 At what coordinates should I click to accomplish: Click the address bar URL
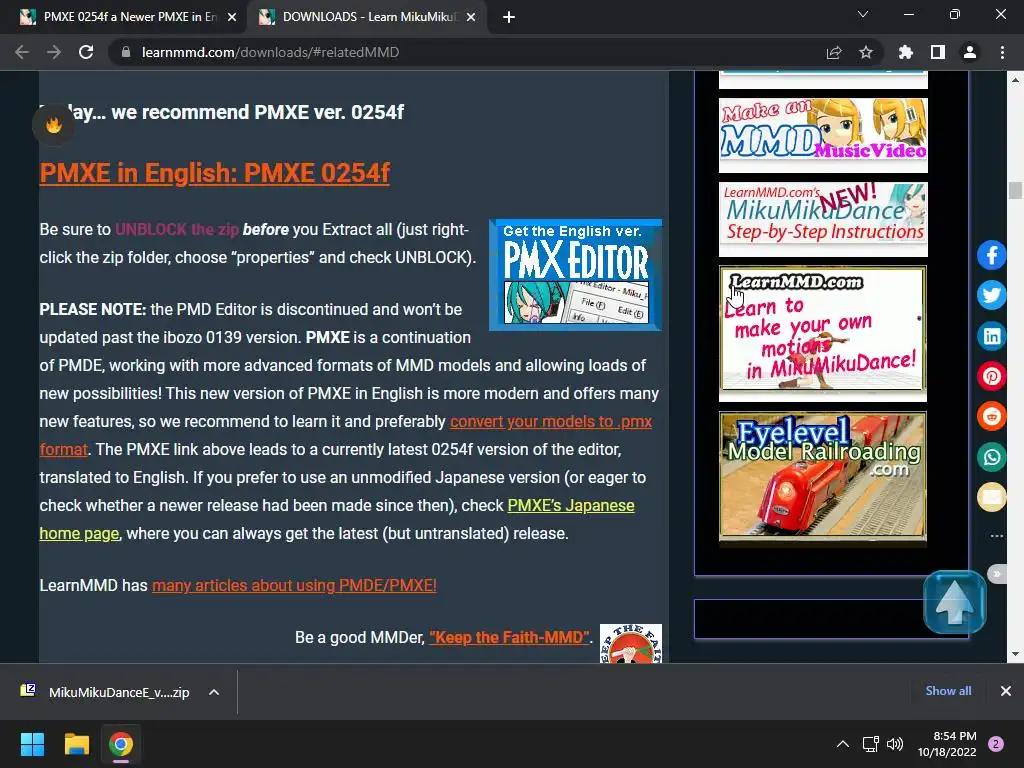(270, 52)
